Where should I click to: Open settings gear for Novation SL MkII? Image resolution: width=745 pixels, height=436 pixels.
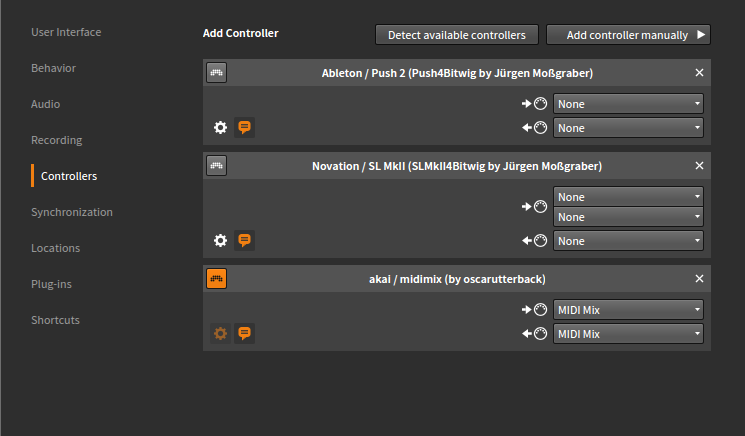coord(220,240)
